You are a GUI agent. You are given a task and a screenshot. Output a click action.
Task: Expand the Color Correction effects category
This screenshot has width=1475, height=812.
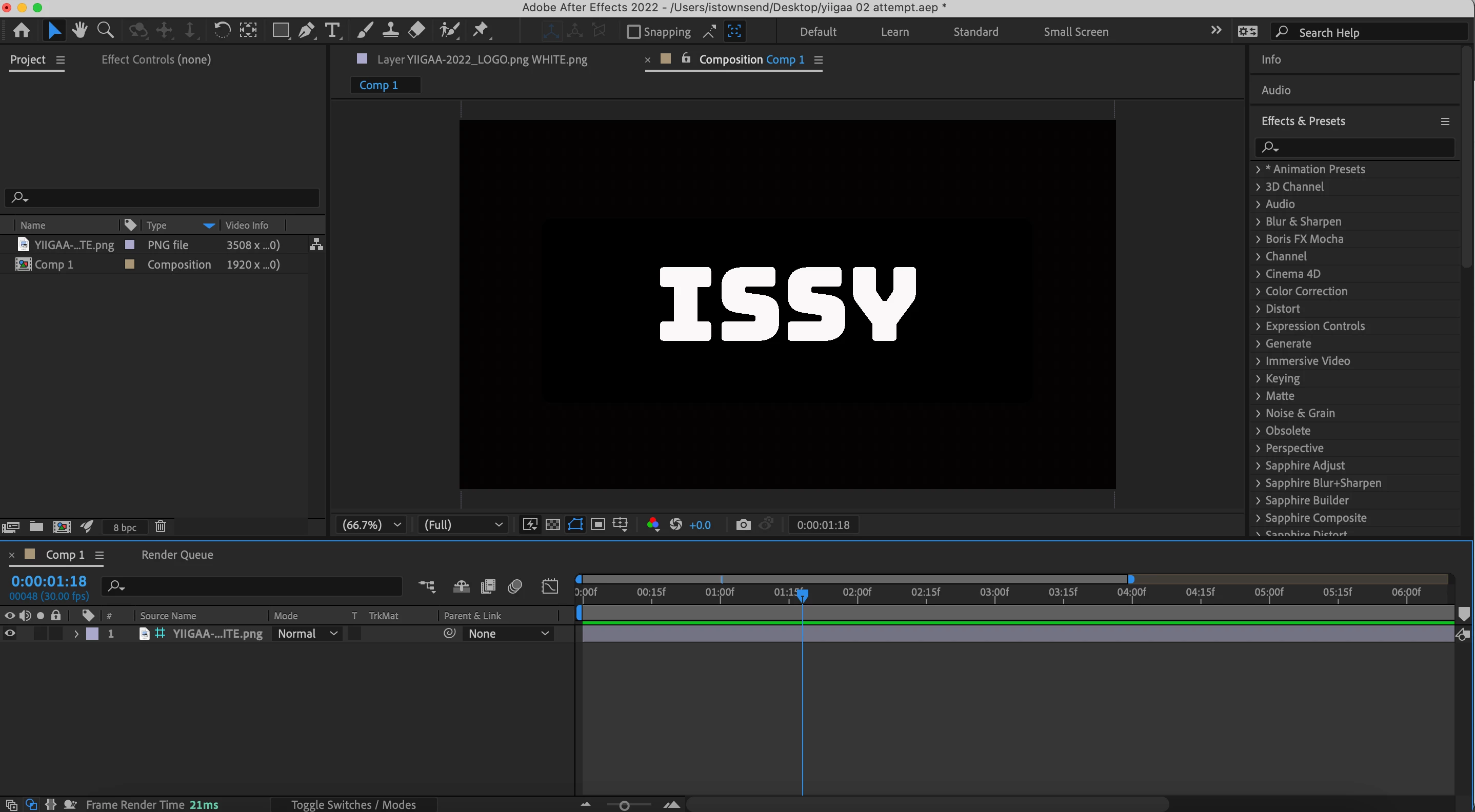point(1258,291)
